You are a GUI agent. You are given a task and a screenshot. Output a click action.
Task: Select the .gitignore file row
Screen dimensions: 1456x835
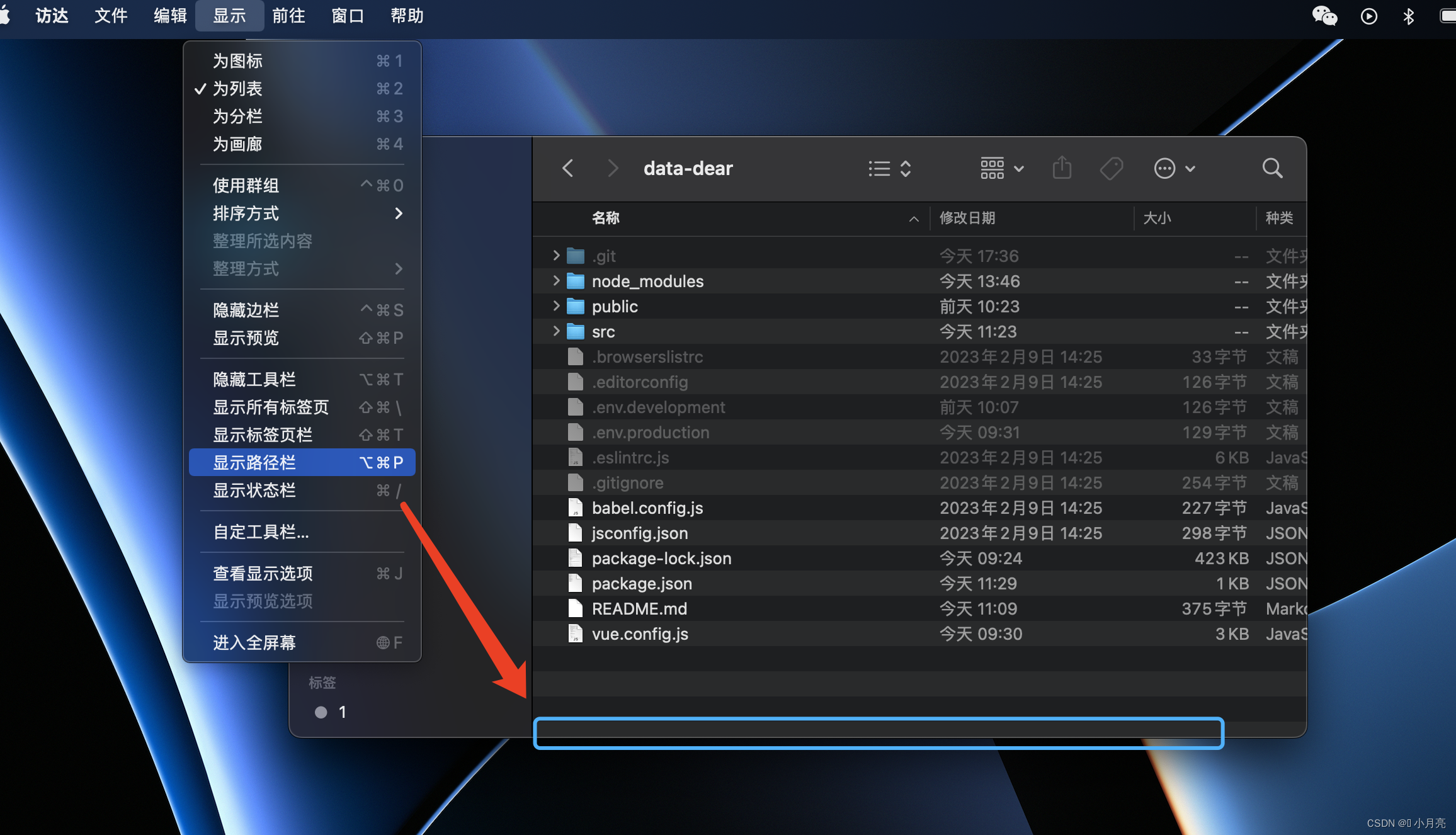[919, 482]
